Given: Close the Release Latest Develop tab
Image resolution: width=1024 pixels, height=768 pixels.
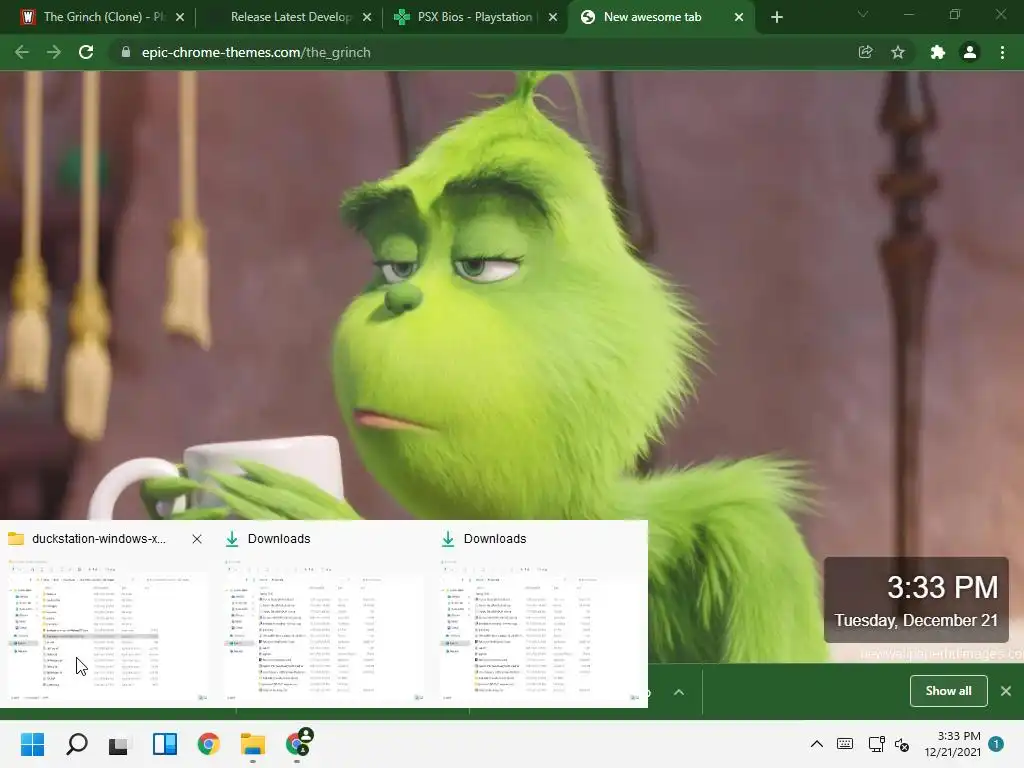Looking at the screenshot, I should click(x=367, y=17).
